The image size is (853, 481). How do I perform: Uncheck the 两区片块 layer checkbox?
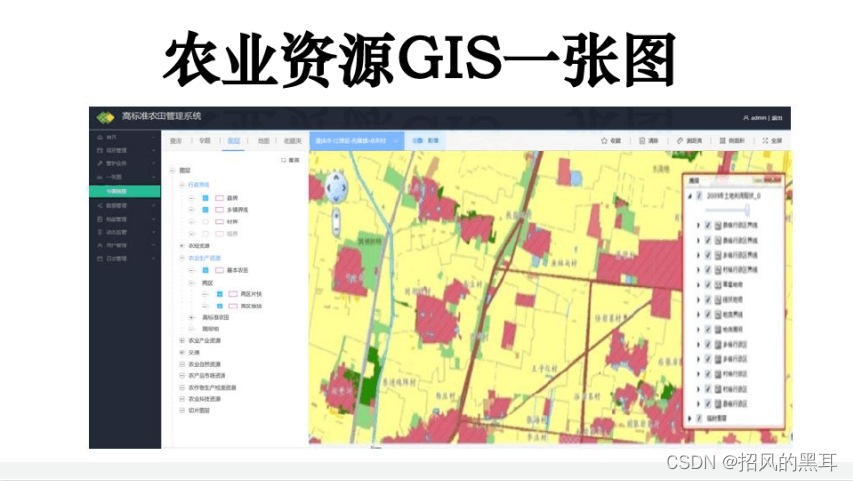tap(220, 294)
